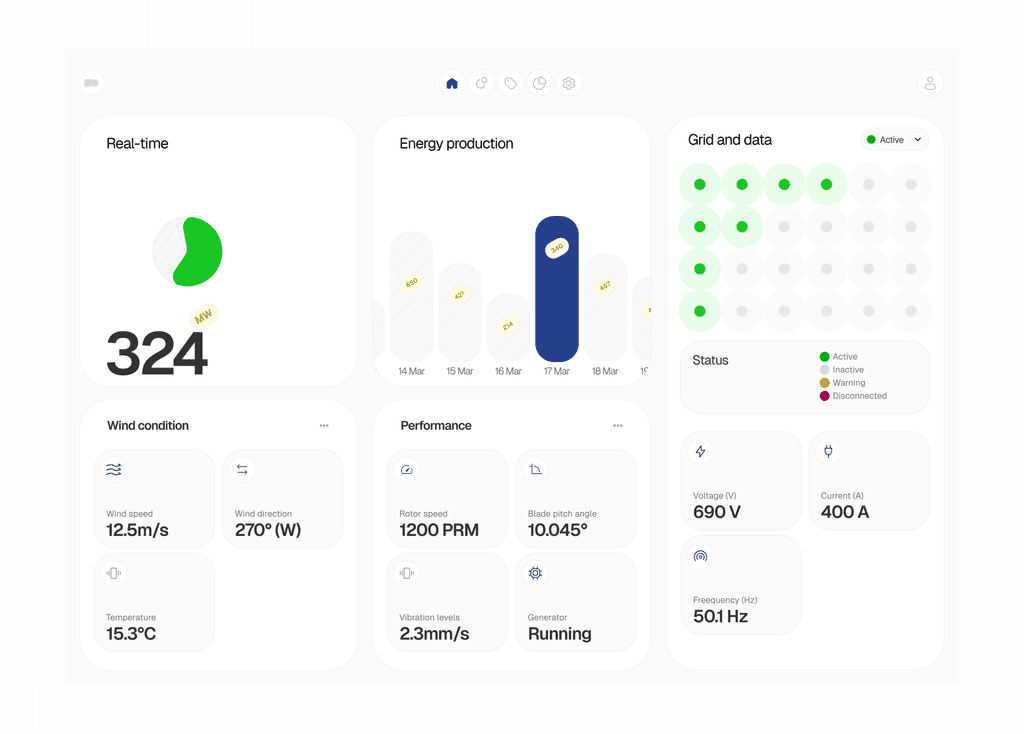Click the 457 value badge
Image resolution: width=1024 pixels, height=734 pixels.
point(605,286)
